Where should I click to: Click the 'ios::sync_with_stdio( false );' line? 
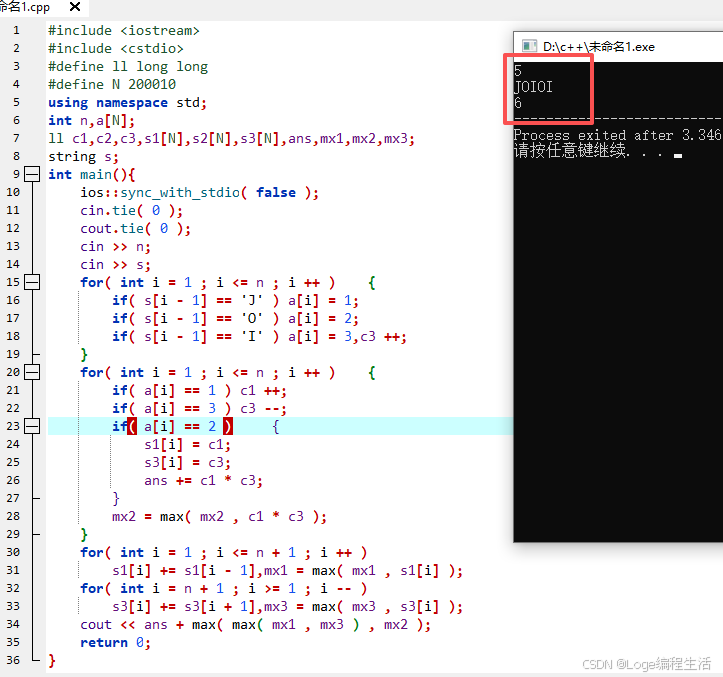point(200,192)
